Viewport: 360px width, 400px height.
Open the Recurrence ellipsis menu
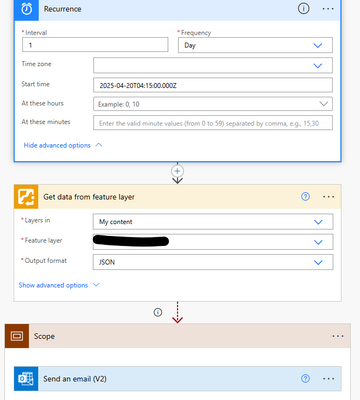(x=328, y=9)
